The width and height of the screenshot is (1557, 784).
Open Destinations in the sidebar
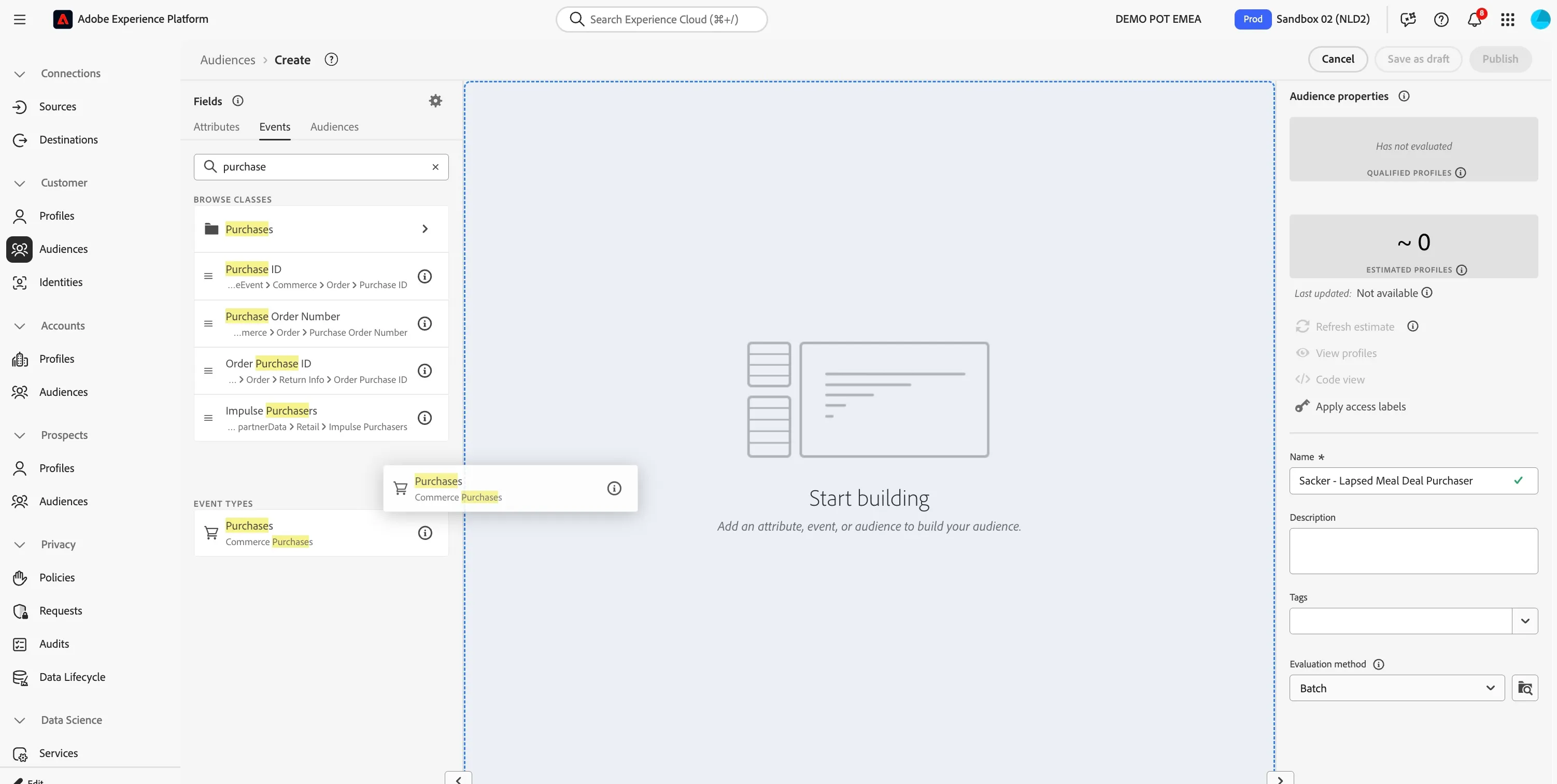tap(68, 140)
